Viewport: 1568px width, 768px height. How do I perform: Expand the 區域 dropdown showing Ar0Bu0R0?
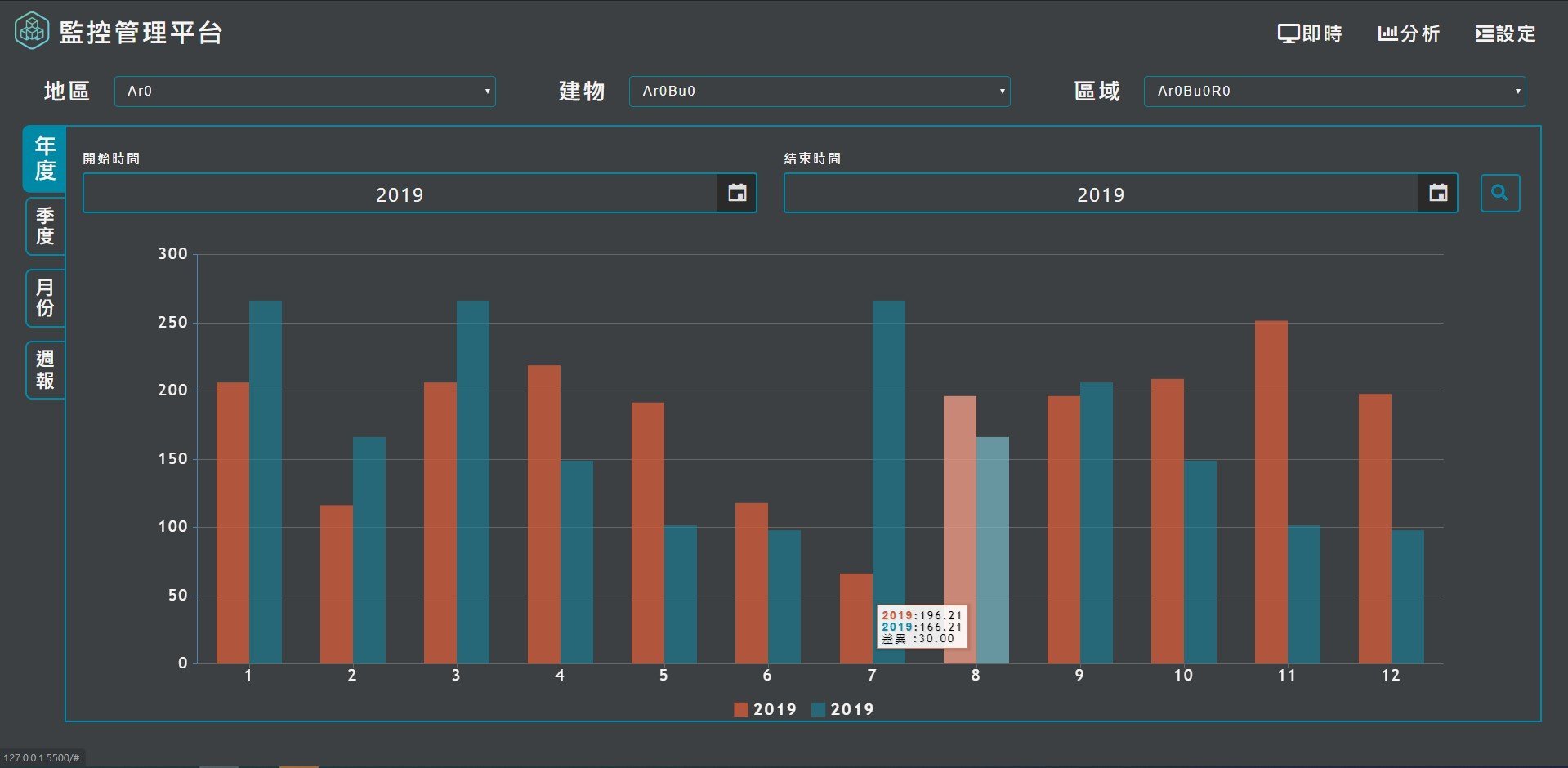tap(1334, 92)
